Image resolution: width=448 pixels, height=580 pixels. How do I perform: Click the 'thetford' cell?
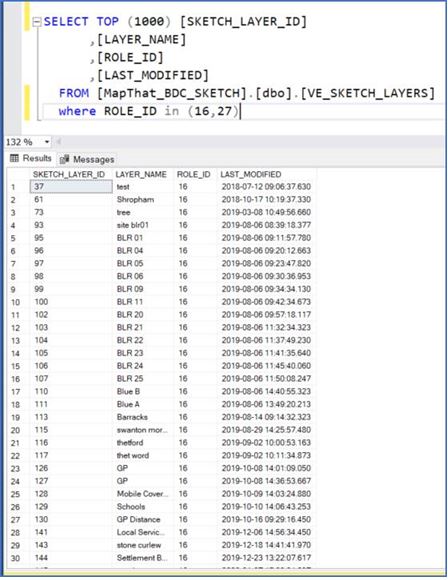point(143,443)
